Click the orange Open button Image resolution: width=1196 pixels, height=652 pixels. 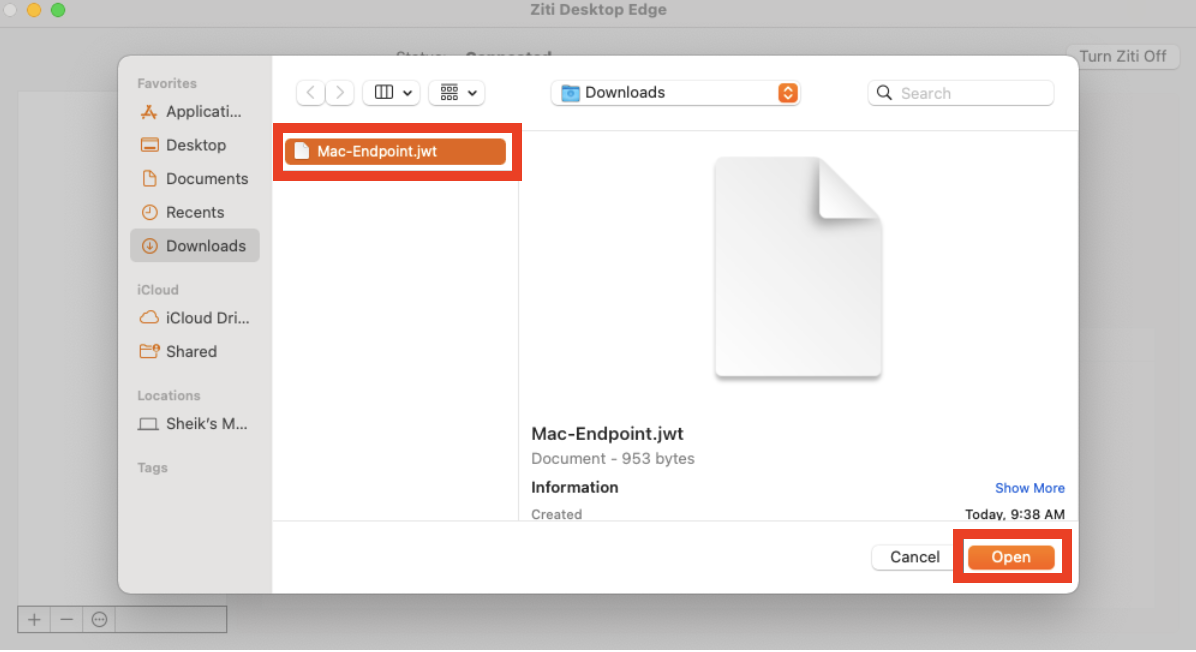click(1011, 557)
